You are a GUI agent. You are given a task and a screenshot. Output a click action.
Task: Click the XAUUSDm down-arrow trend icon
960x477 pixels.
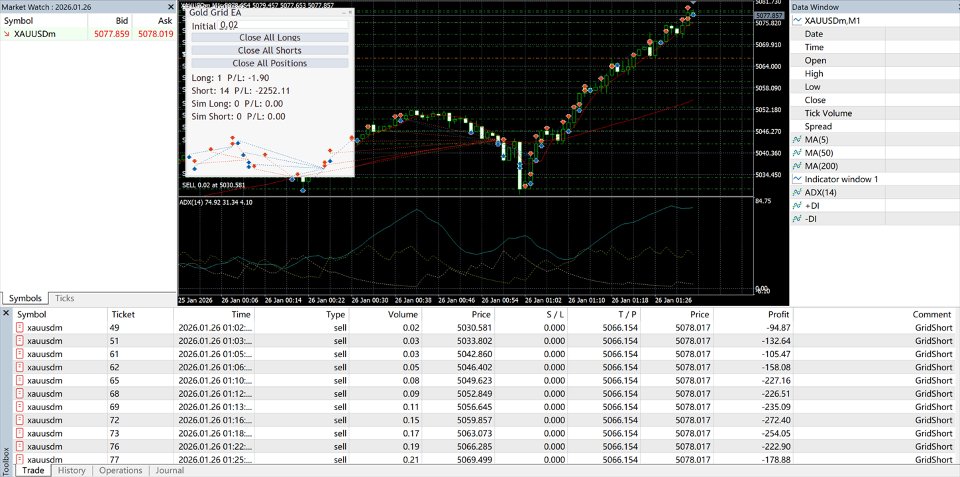tap(7, 34)
